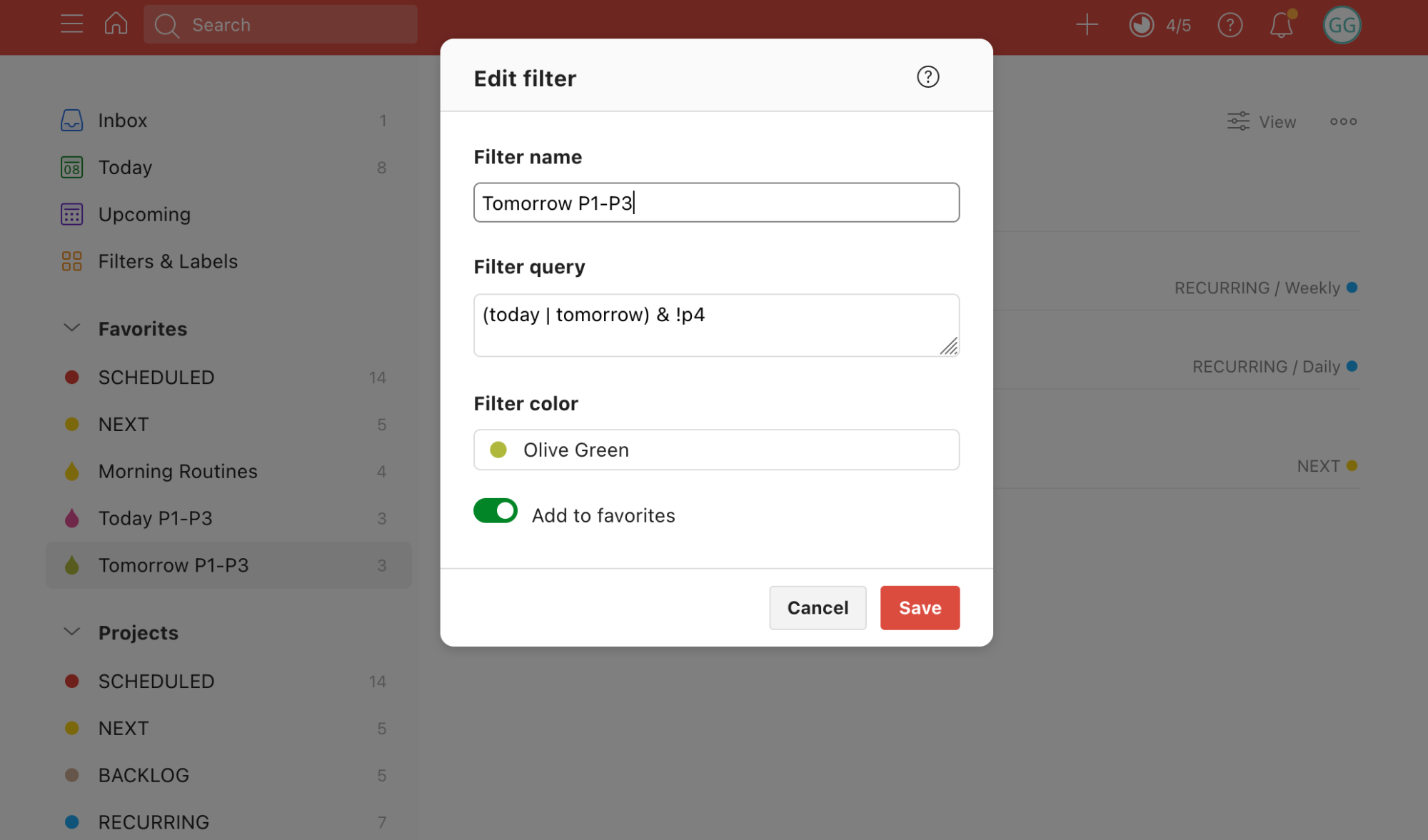1428x840 pixels.
Task: Open the View options menu
Action: coord(1261,121)
